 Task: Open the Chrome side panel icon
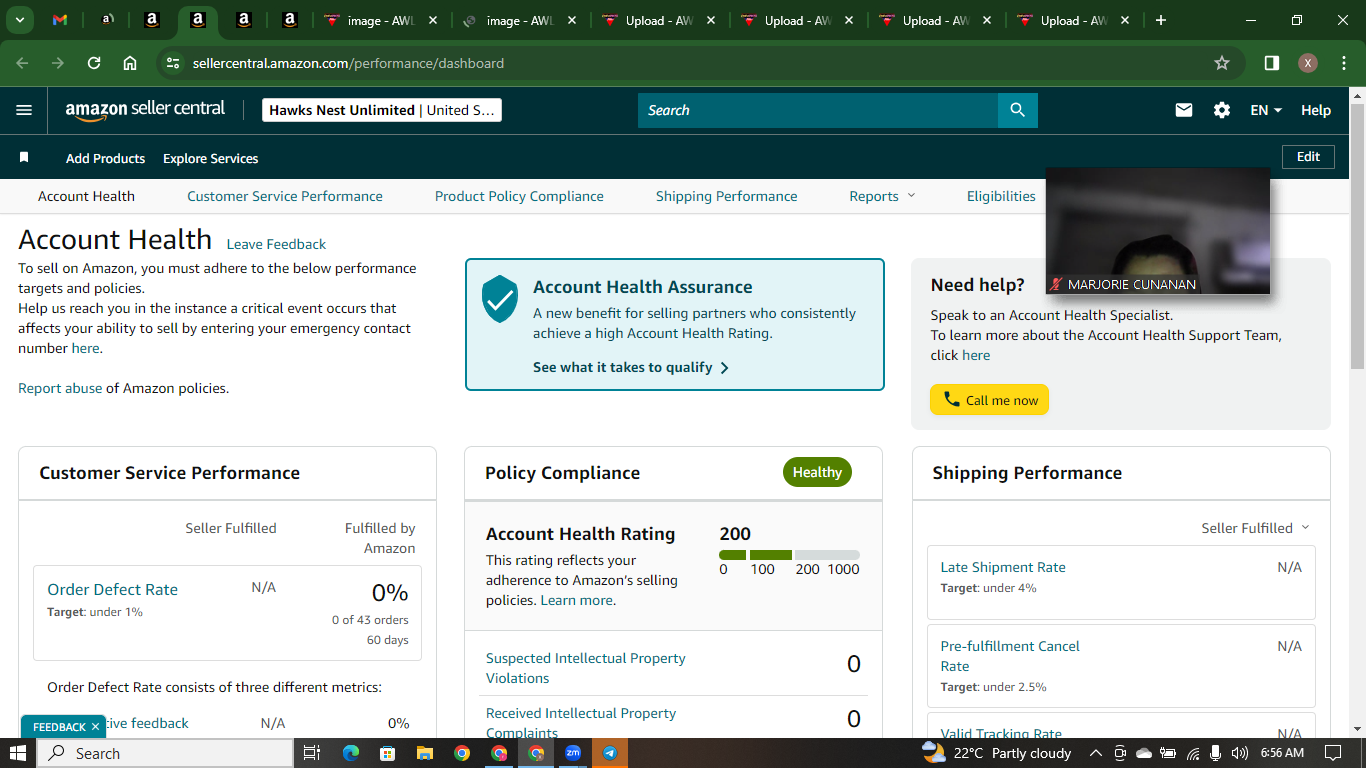(1272, 63)
